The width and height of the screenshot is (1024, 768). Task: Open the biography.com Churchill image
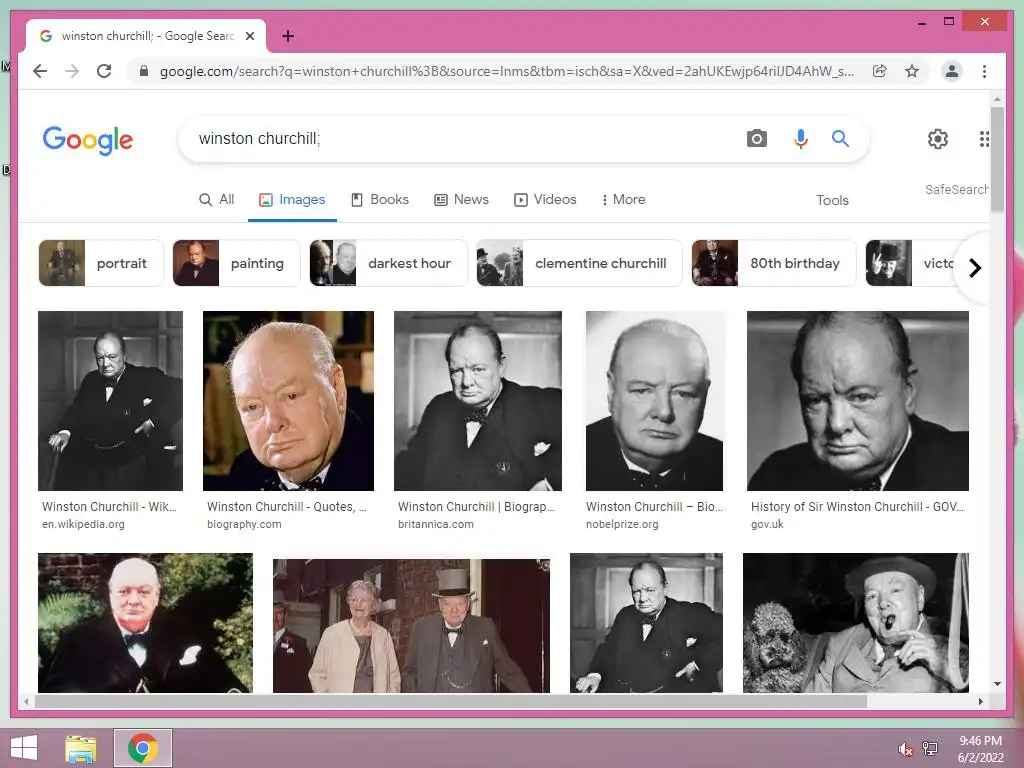pos(288,400)
